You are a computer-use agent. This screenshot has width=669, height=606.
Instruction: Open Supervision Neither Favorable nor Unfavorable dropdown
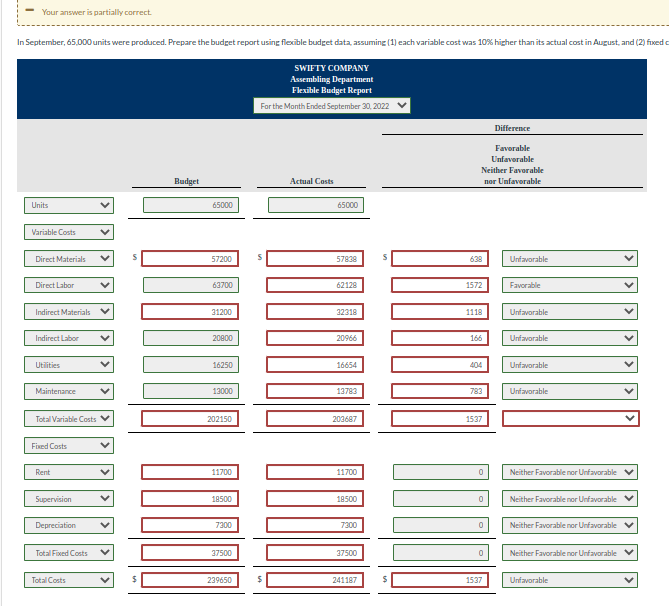pyautogui.click(x=570, y=499)
